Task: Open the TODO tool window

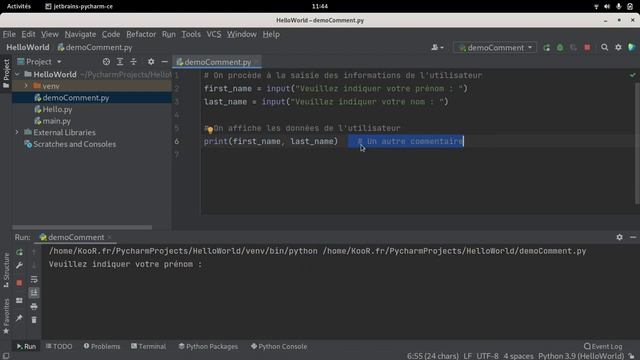Action: tap(59, 347)
